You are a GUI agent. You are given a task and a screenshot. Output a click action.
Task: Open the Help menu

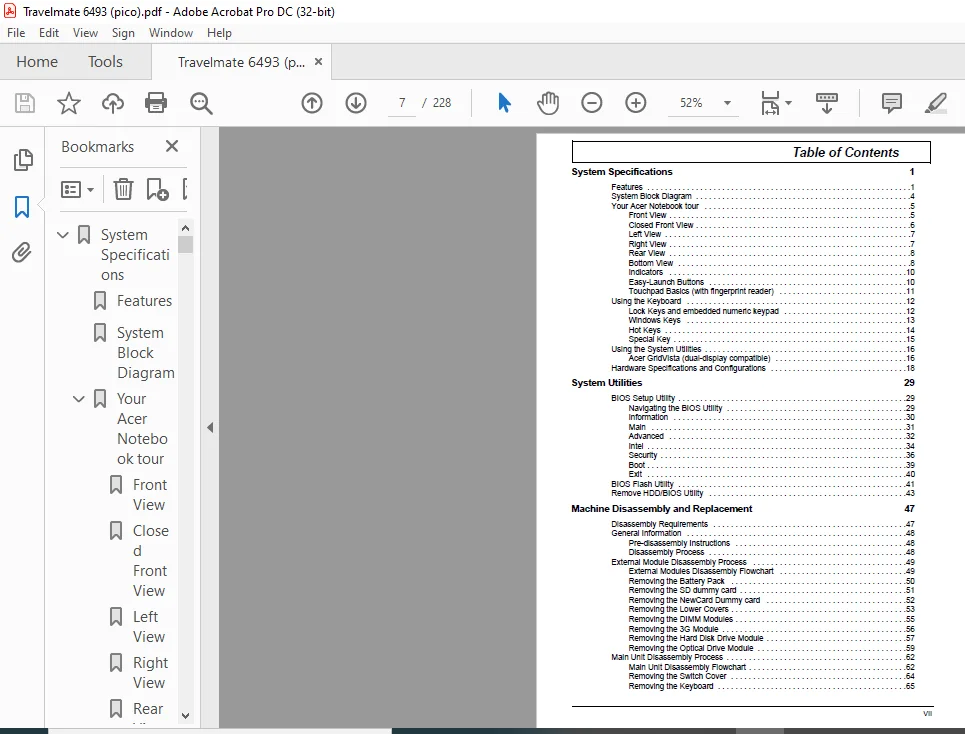click(219, 33)
